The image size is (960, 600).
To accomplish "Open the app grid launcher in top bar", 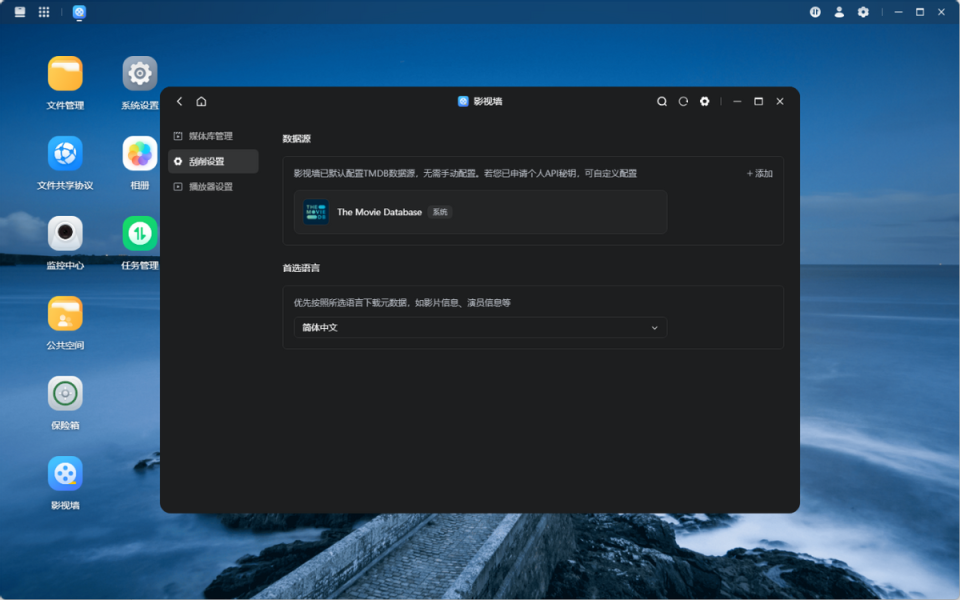I will tap(44, 12).
